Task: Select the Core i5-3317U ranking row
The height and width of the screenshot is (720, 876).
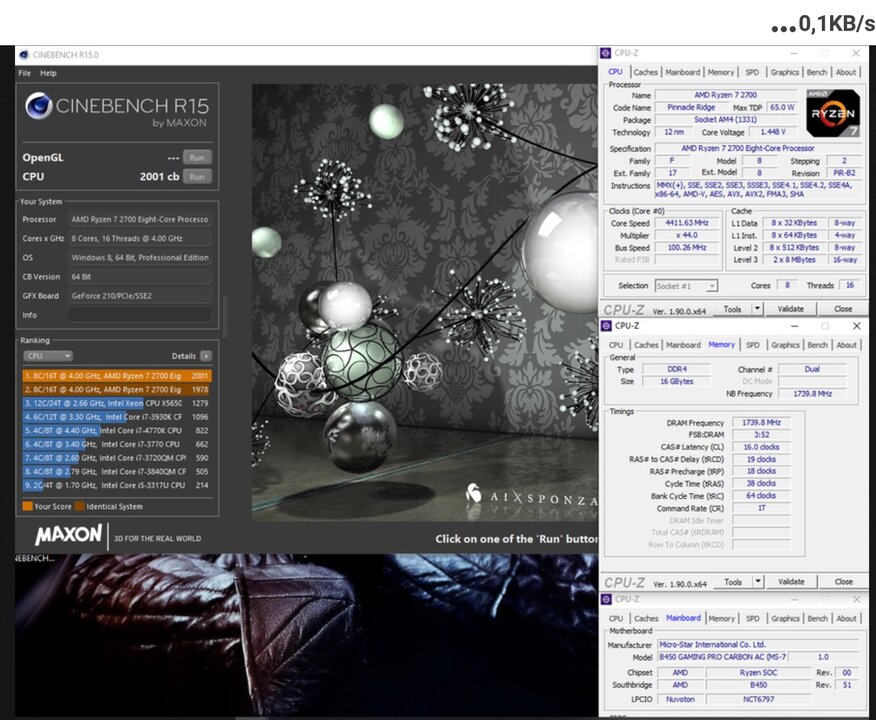Action: coord(116,485)
